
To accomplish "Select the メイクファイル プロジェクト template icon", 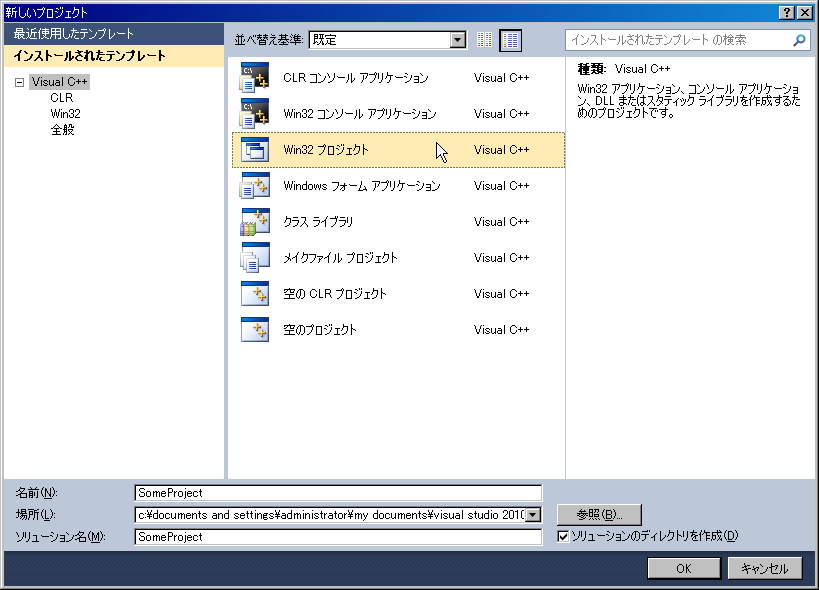I will point(255,257).
